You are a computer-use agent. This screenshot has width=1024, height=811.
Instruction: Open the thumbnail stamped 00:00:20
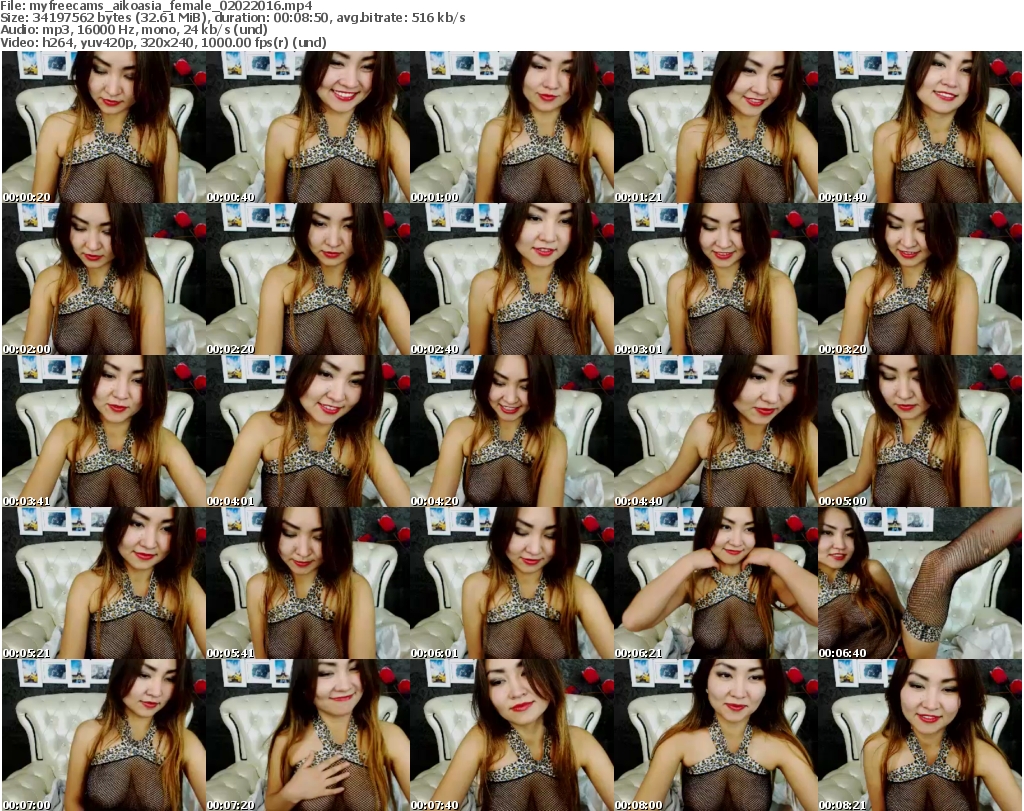point(104,127)
